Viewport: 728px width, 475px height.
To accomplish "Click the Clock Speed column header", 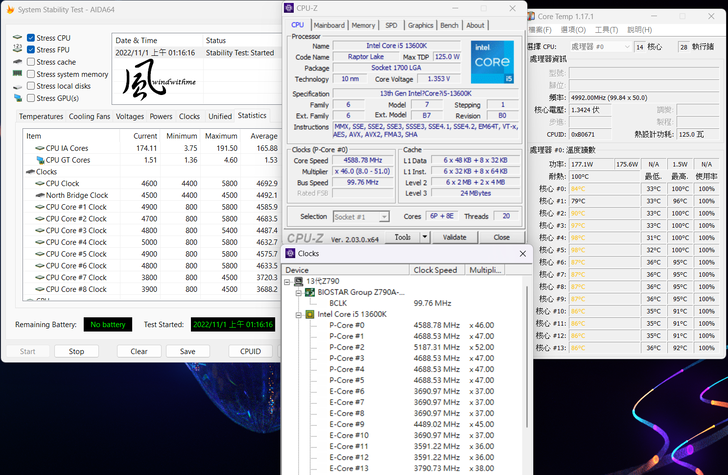I will pyautogui.click(x=435, y=269).
